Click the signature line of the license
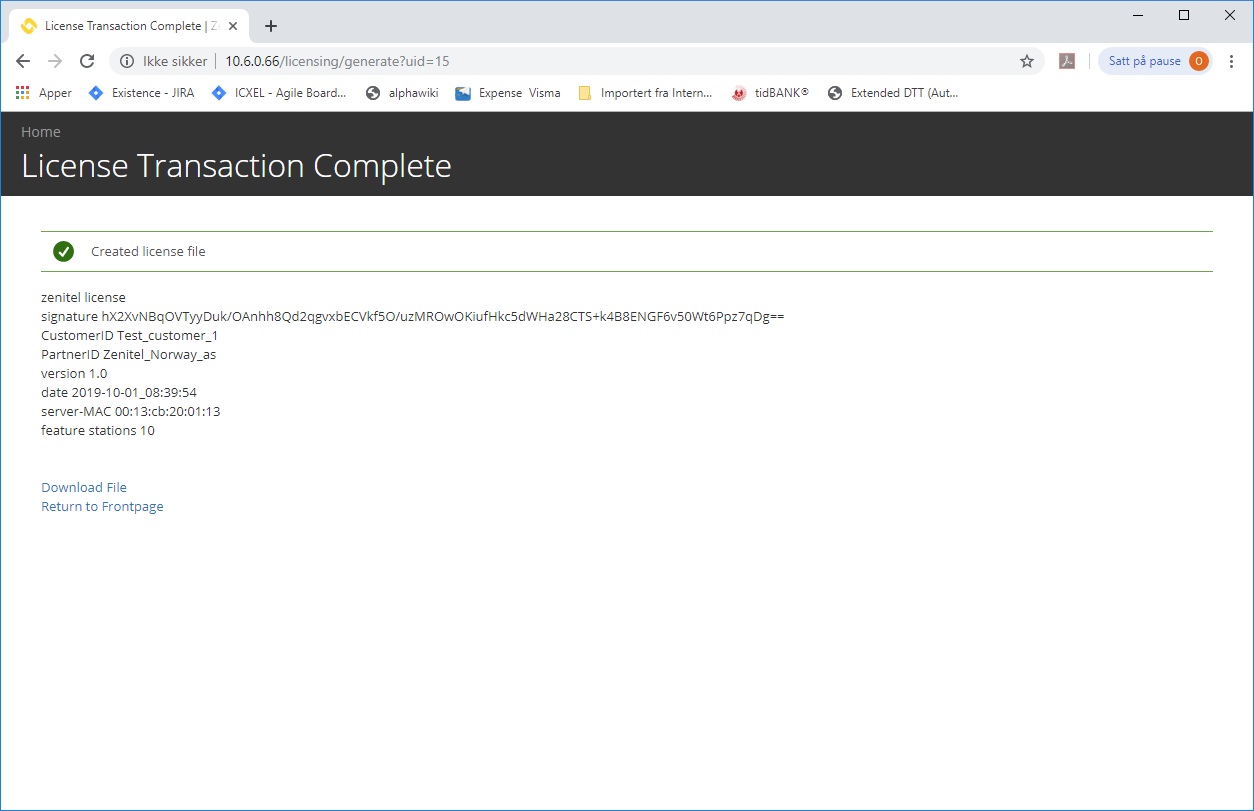1254x811 pixels. pyautogui.click(x=412, y=316)
